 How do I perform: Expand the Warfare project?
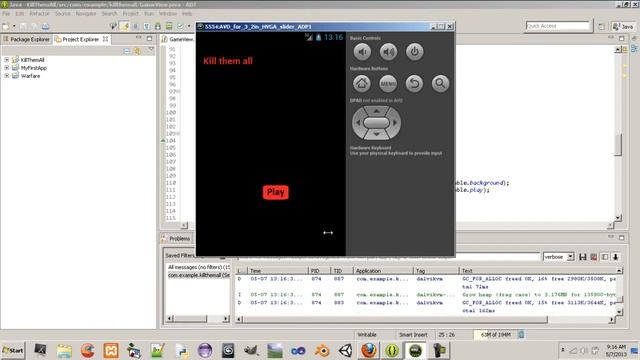pos(7,76)
